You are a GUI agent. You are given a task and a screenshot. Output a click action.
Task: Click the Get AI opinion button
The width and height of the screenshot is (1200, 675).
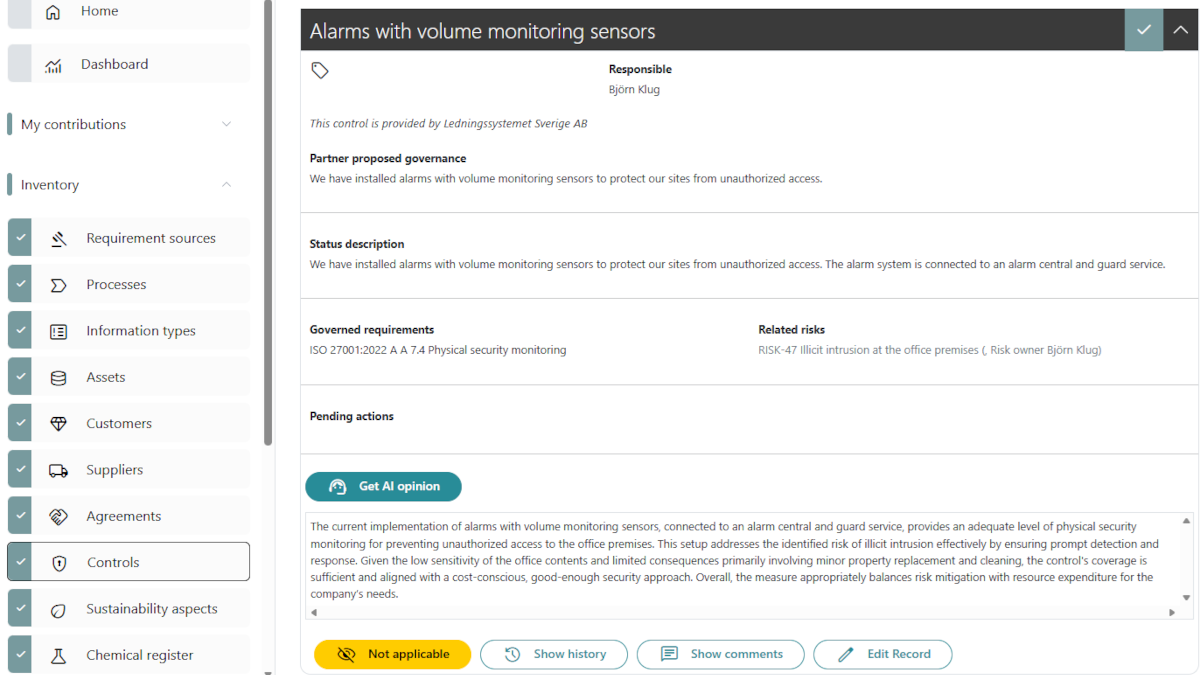383,487
